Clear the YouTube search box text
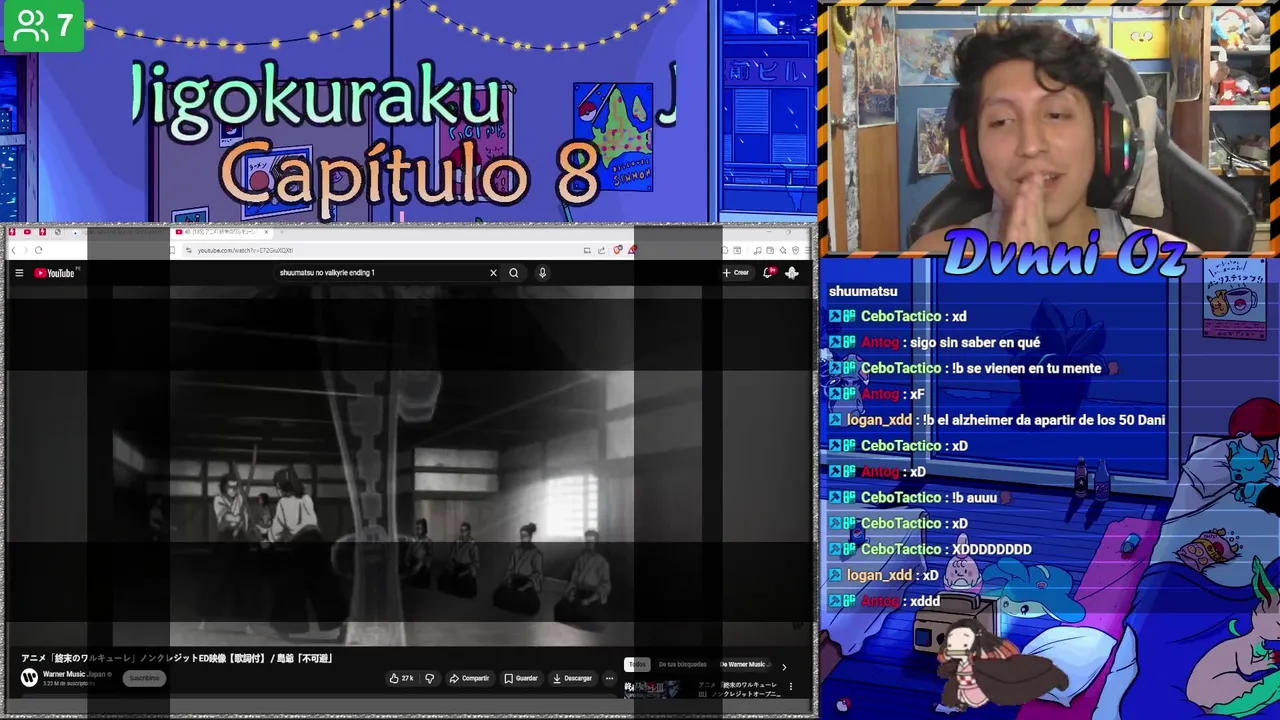1280x720 pixels. click(x=493, y=273)
